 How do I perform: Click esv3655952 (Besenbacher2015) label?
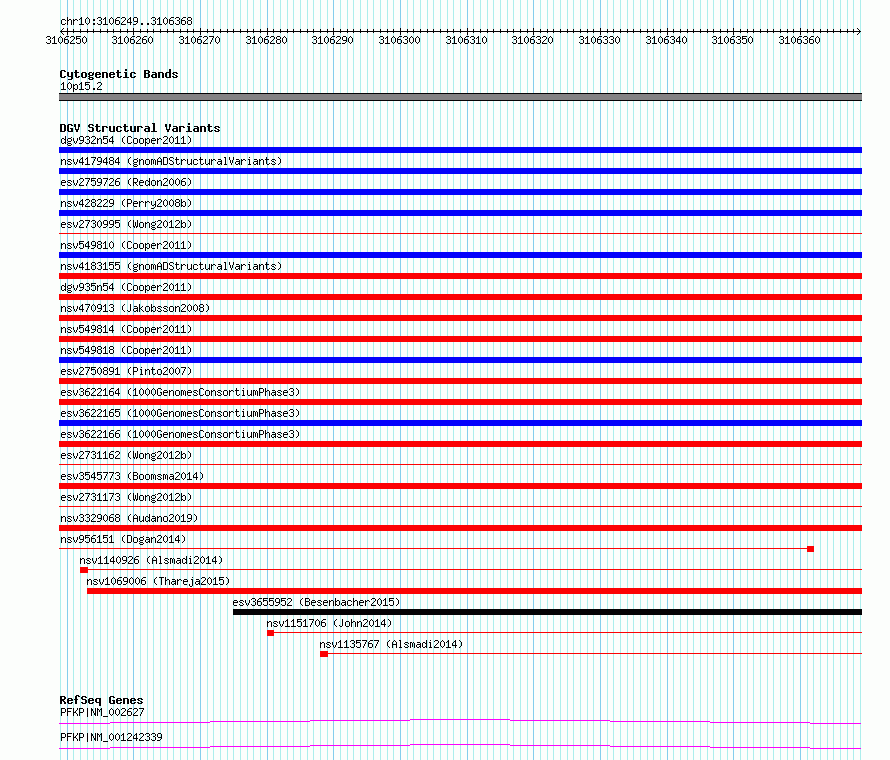coord(316,602)
